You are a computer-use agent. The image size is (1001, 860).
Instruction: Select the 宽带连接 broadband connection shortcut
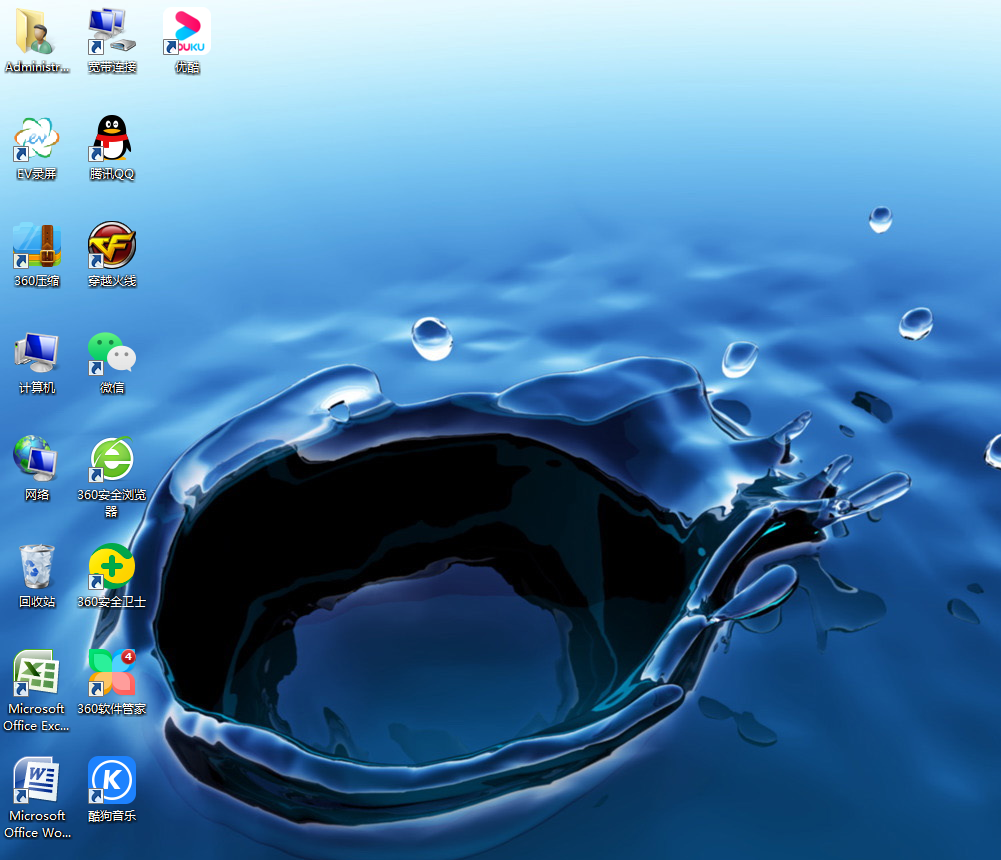[x=111, y=32]
